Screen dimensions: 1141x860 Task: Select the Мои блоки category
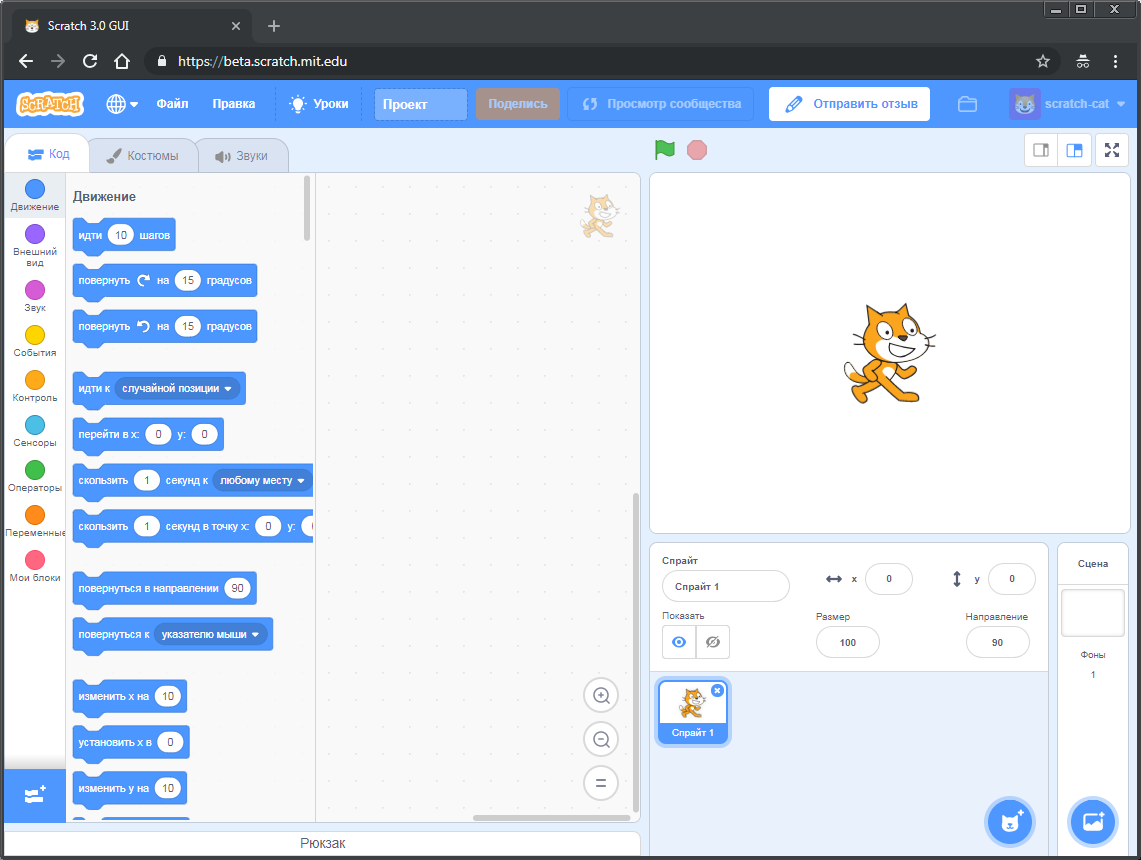coord(35,567)
